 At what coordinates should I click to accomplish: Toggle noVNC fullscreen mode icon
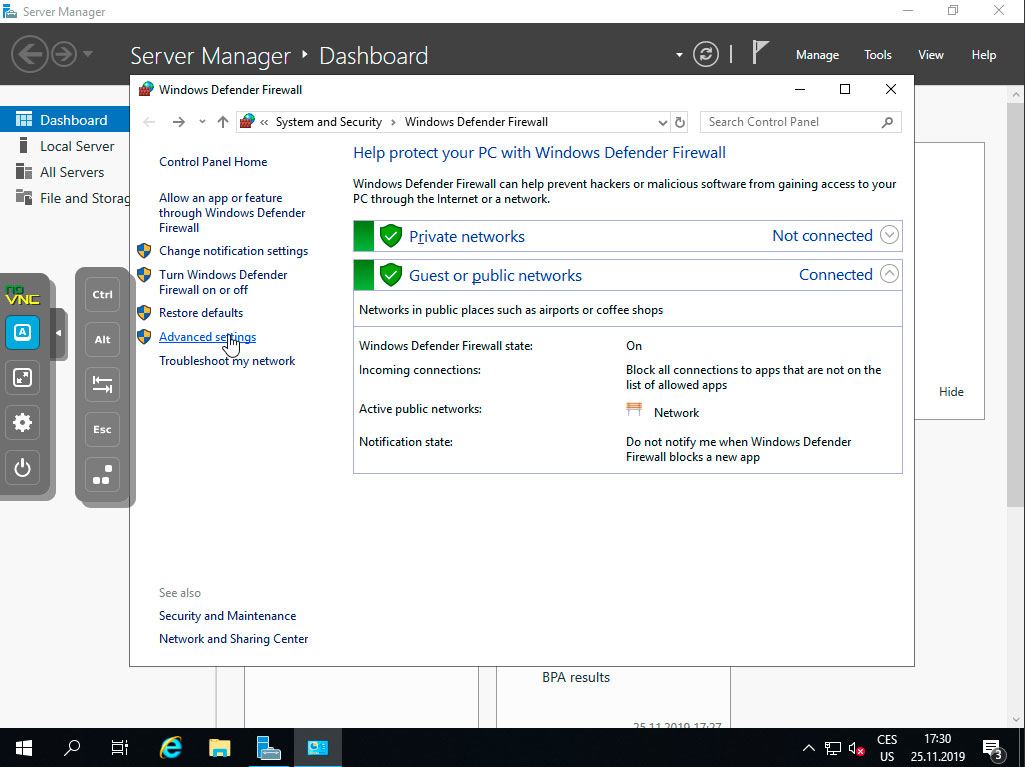pyautogui.click(x=22, y=377)
